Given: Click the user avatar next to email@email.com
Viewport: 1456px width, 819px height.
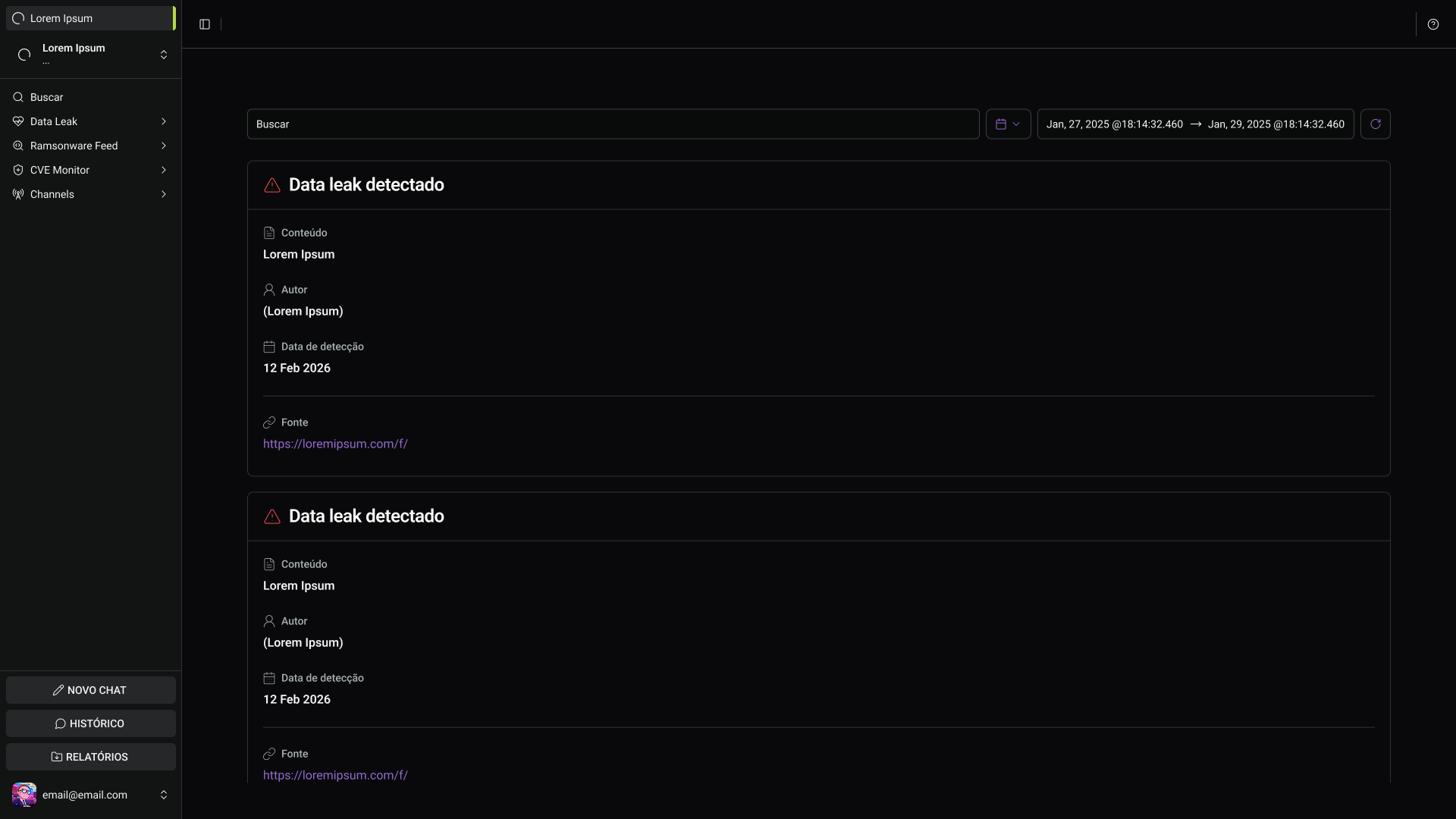Looking at the screenshot, I should [x=24, y=795].
